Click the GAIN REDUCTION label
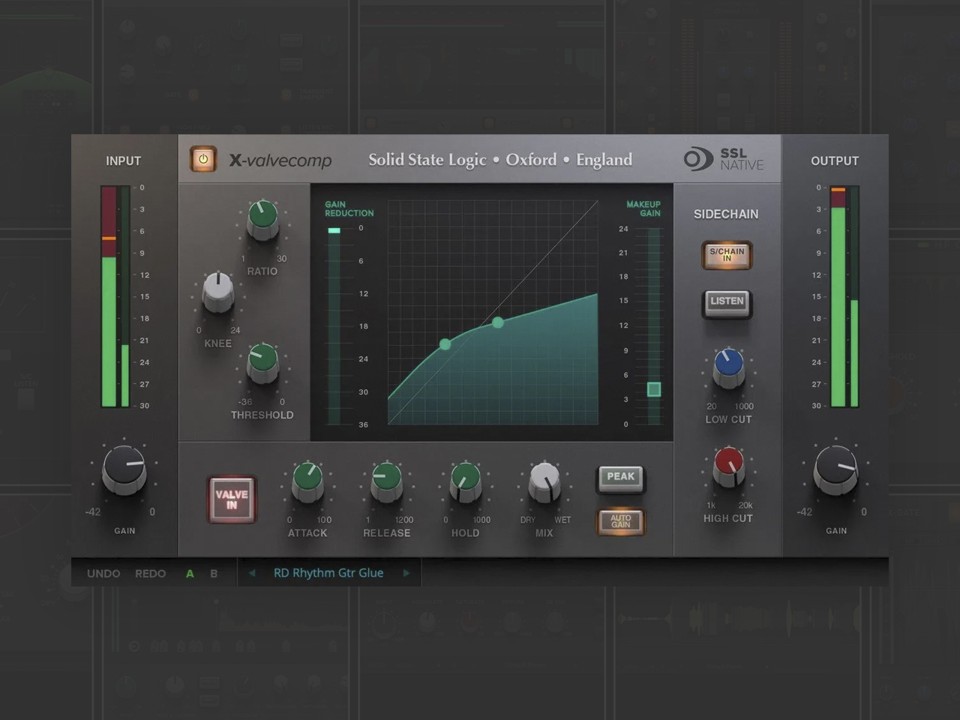 point(349,209)
